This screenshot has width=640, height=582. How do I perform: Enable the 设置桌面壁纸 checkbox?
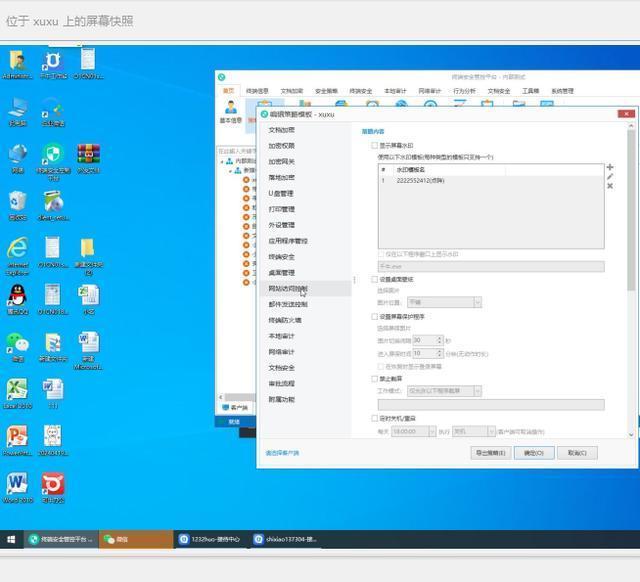(x=375, y=279)
